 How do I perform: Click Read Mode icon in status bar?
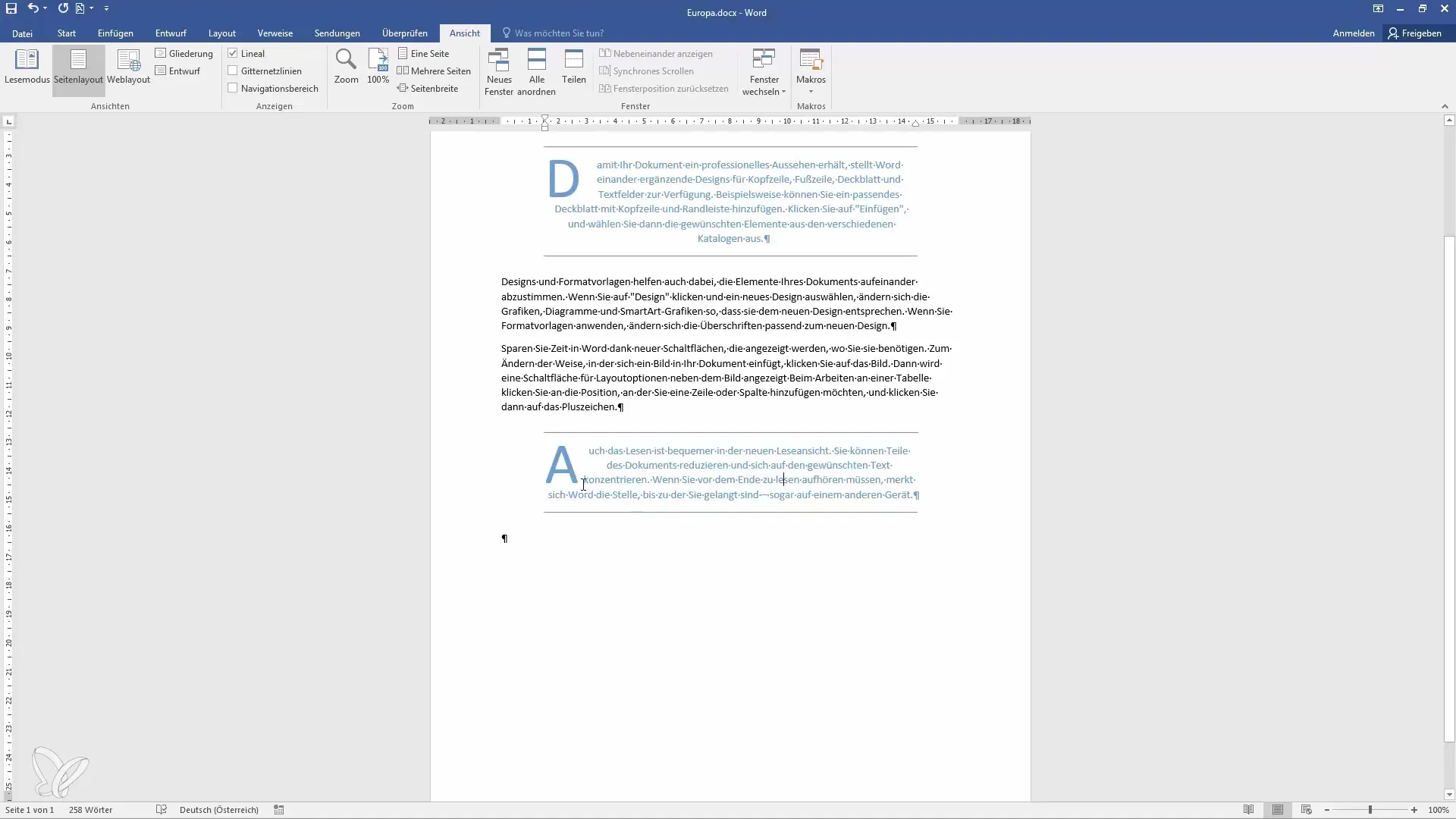(x=1248, y=810)
